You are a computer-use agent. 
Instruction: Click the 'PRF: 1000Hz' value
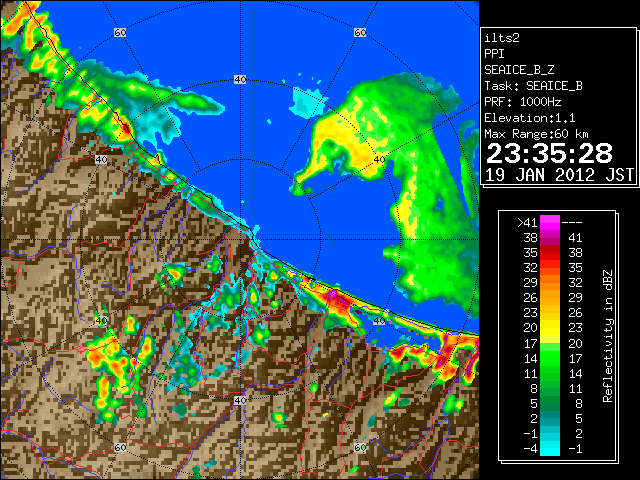coord(522,102)
